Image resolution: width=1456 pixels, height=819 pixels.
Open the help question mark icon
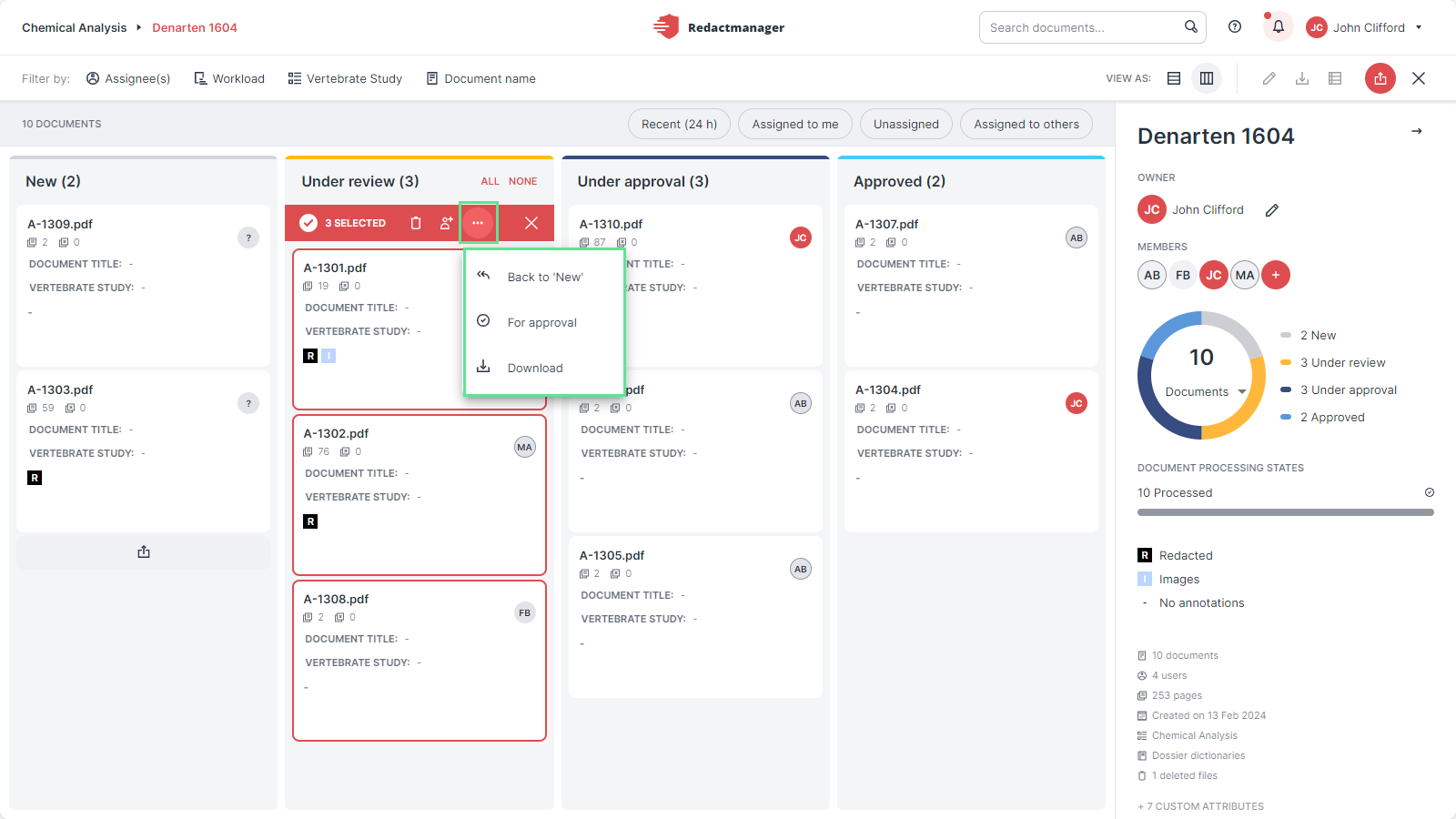(x=1235, y=26)
